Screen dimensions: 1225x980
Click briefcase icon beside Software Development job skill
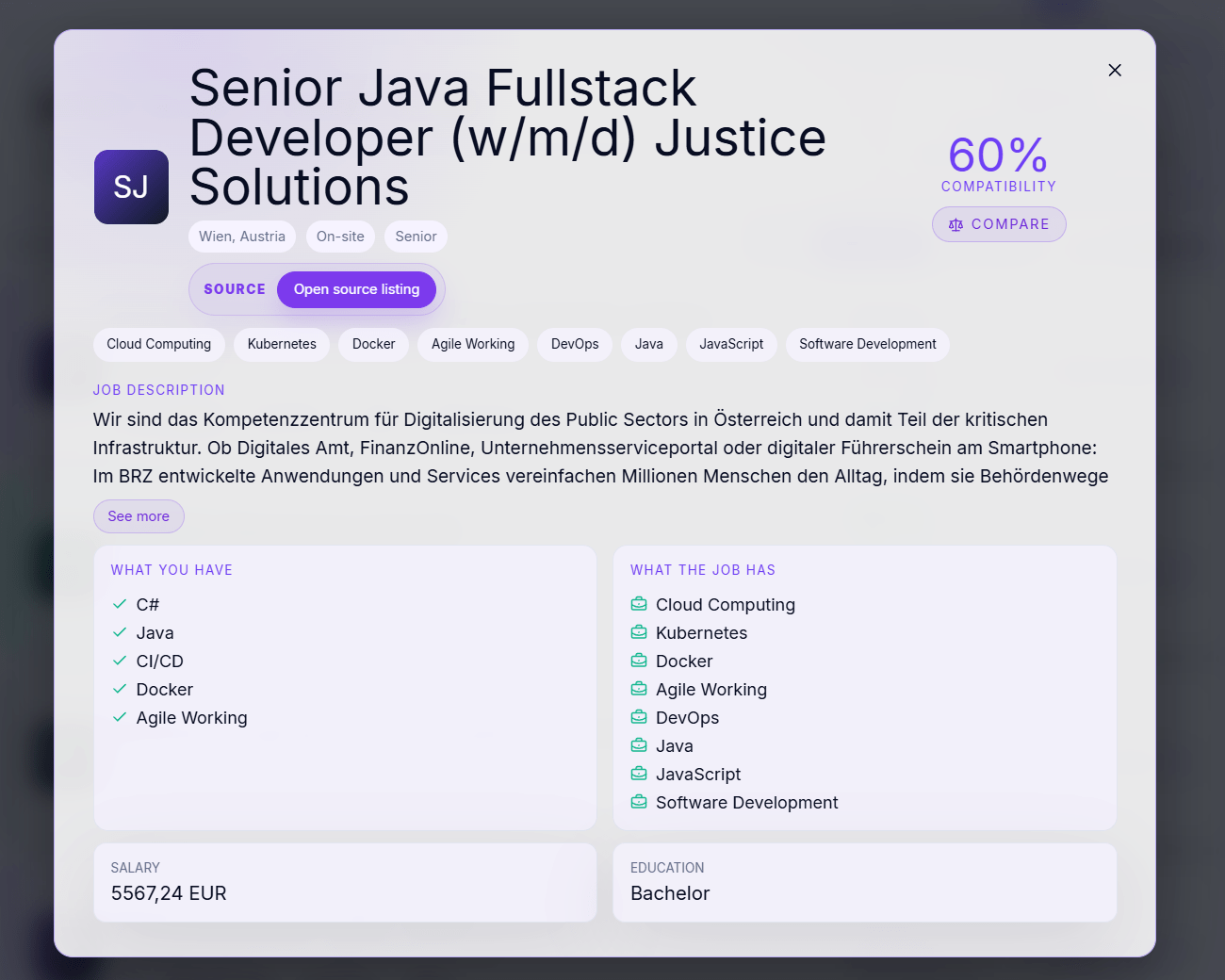(639, 802)
